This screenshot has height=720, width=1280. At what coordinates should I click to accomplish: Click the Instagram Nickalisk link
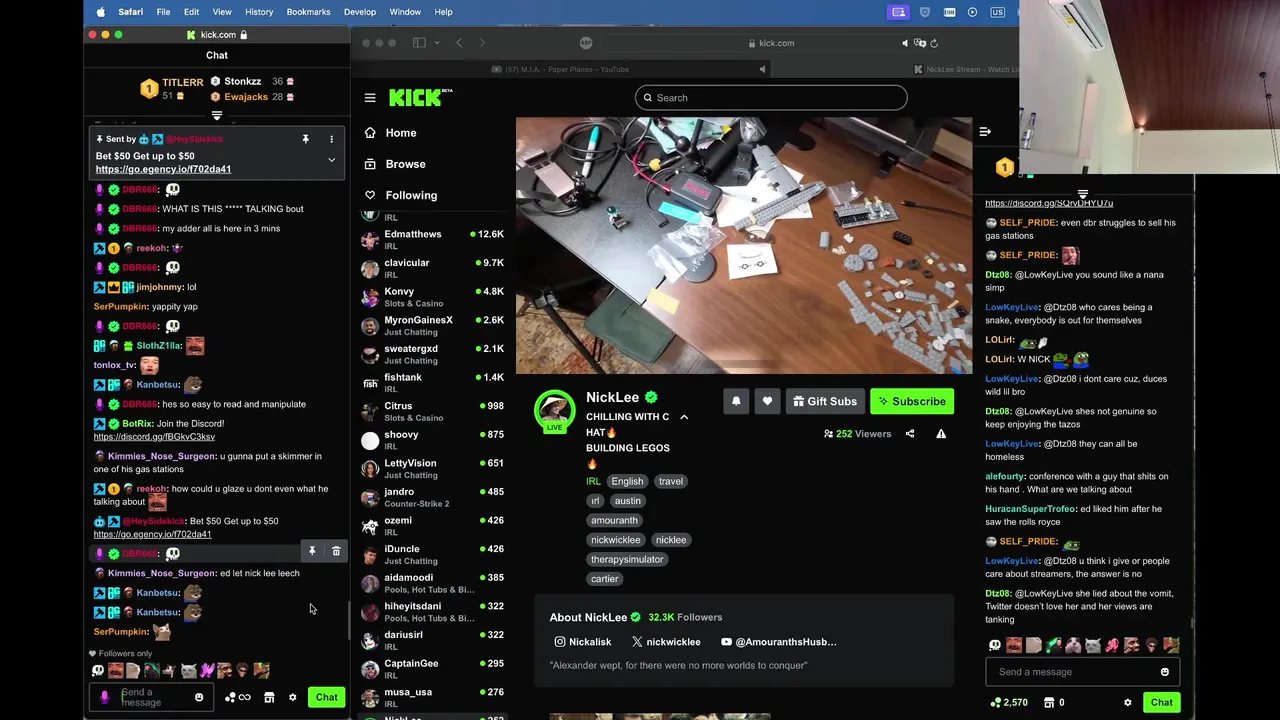[583, 642]
